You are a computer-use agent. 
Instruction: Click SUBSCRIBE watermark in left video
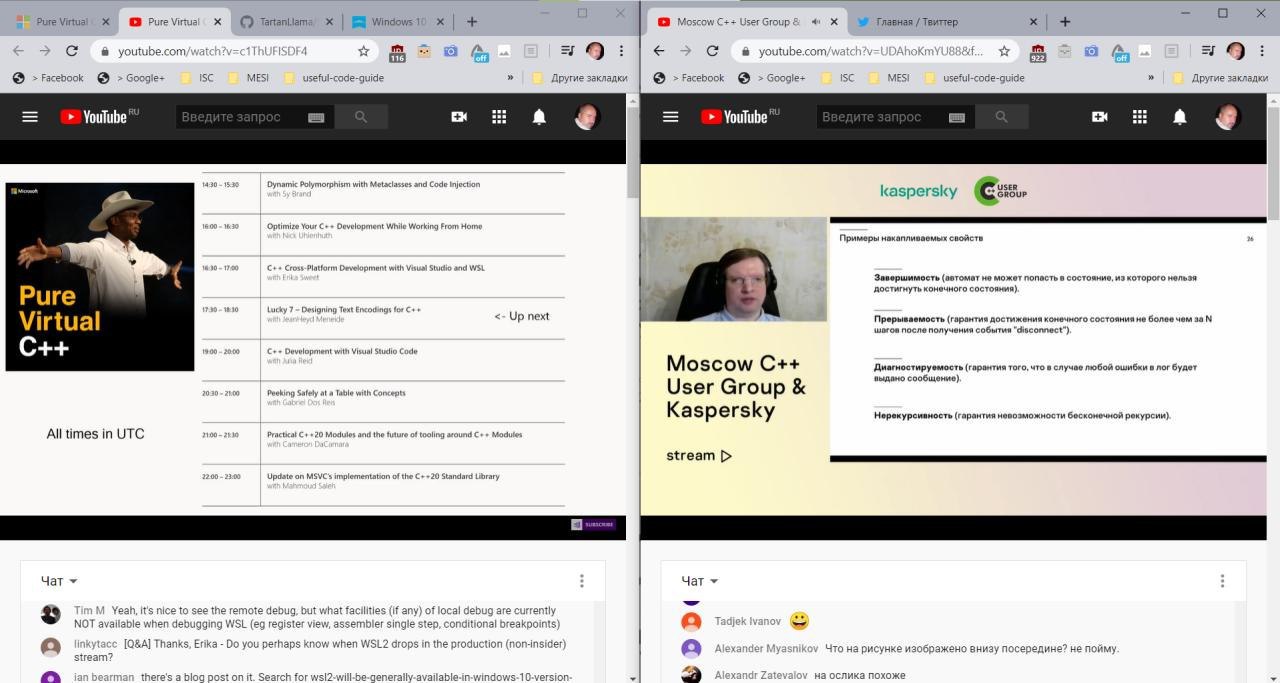[593, 524]
